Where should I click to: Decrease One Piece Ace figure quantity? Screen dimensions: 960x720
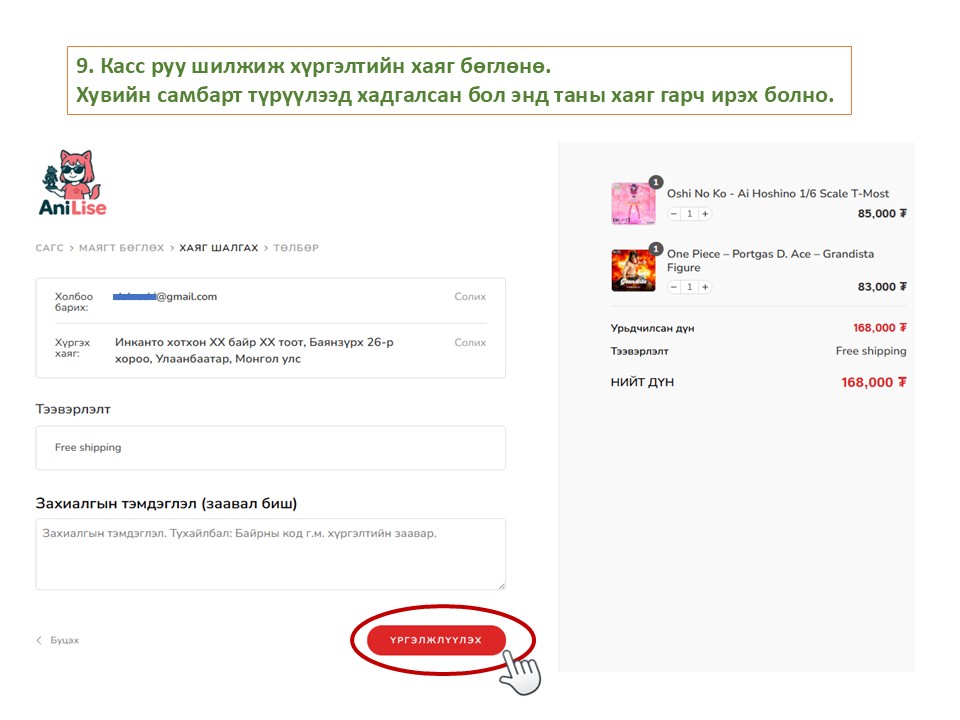point(674,287)
